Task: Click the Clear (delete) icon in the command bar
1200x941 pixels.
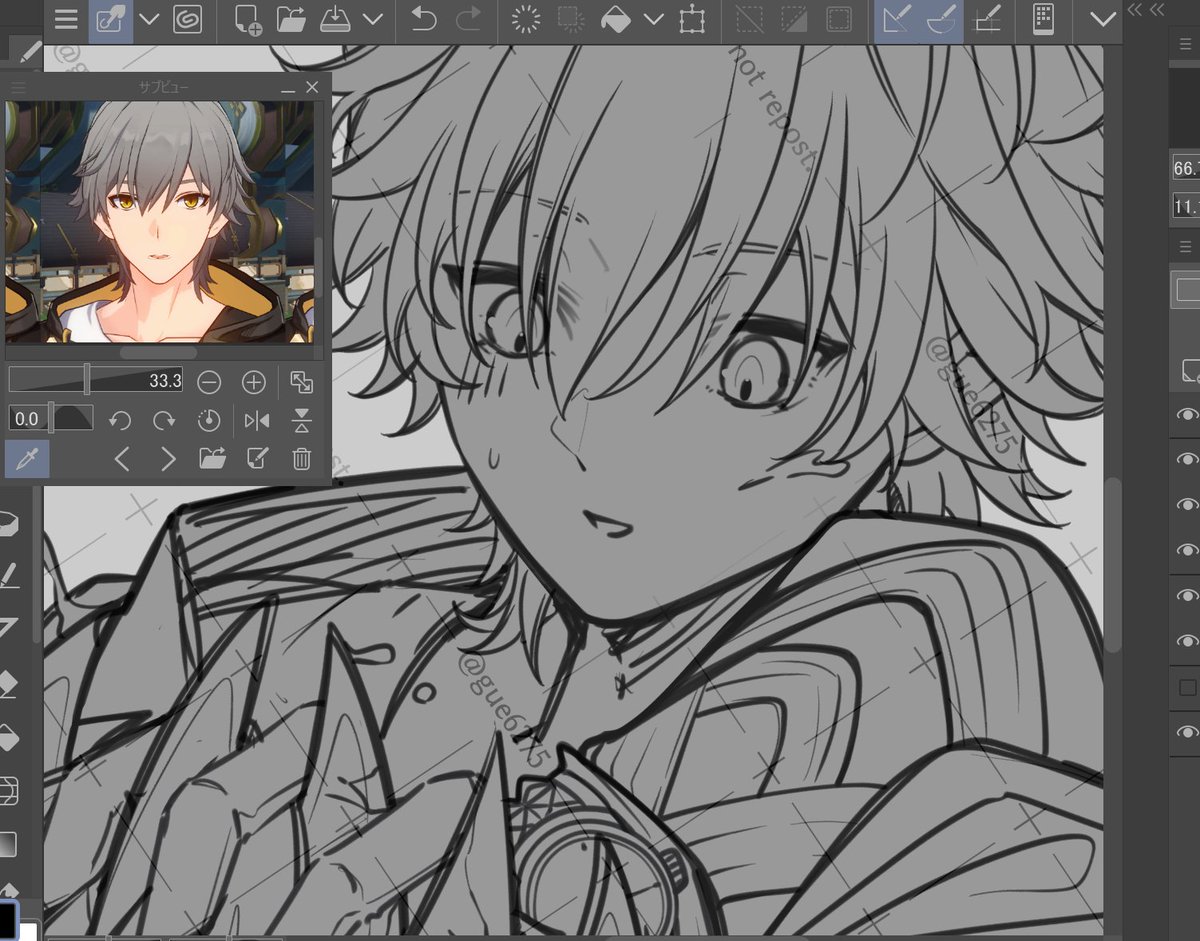Action: (x=527, y=20)
